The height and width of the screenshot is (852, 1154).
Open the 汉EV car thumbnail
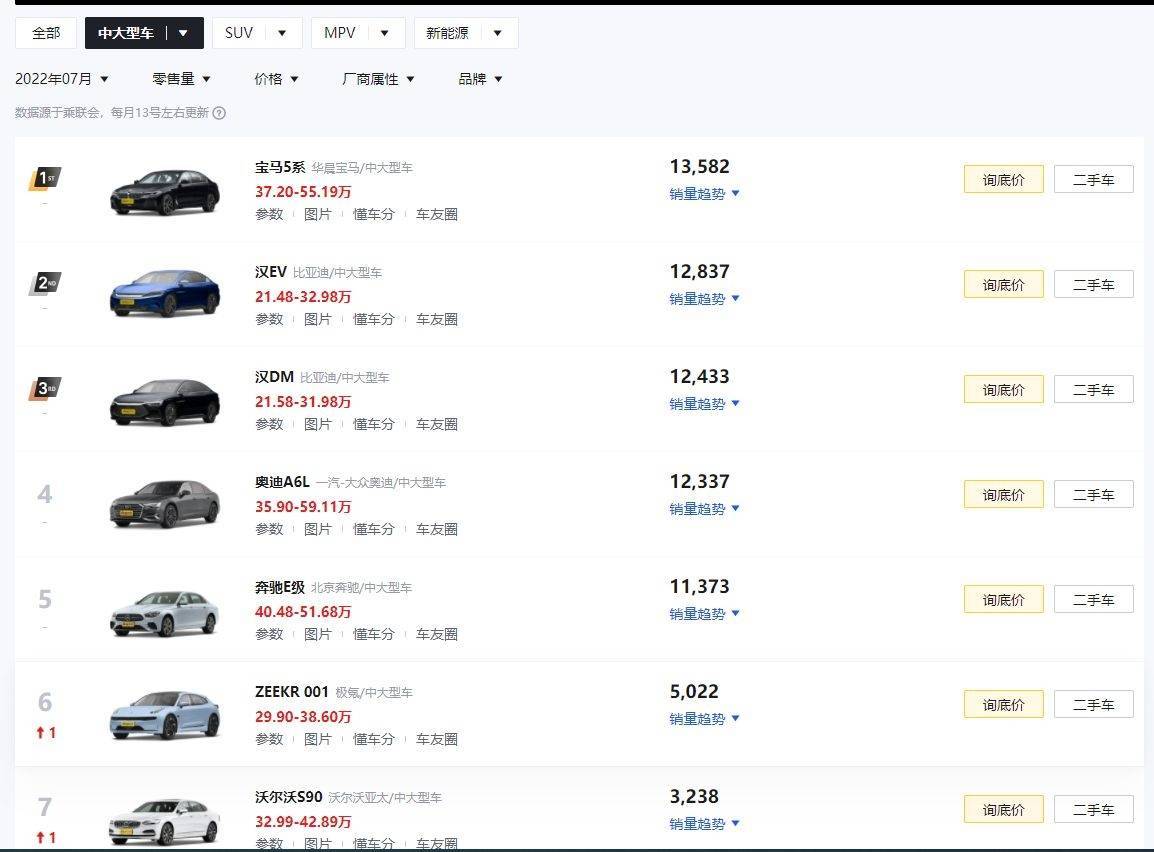pyautogui.click(x=164, y=293)
